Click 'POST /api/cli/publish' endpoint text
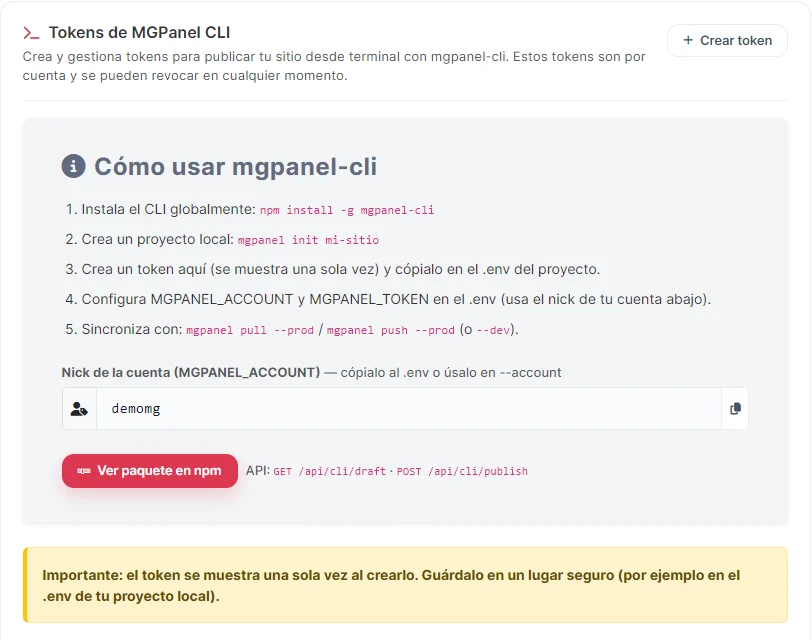Viewport: 812px width, 640px height. coord(462,471)
